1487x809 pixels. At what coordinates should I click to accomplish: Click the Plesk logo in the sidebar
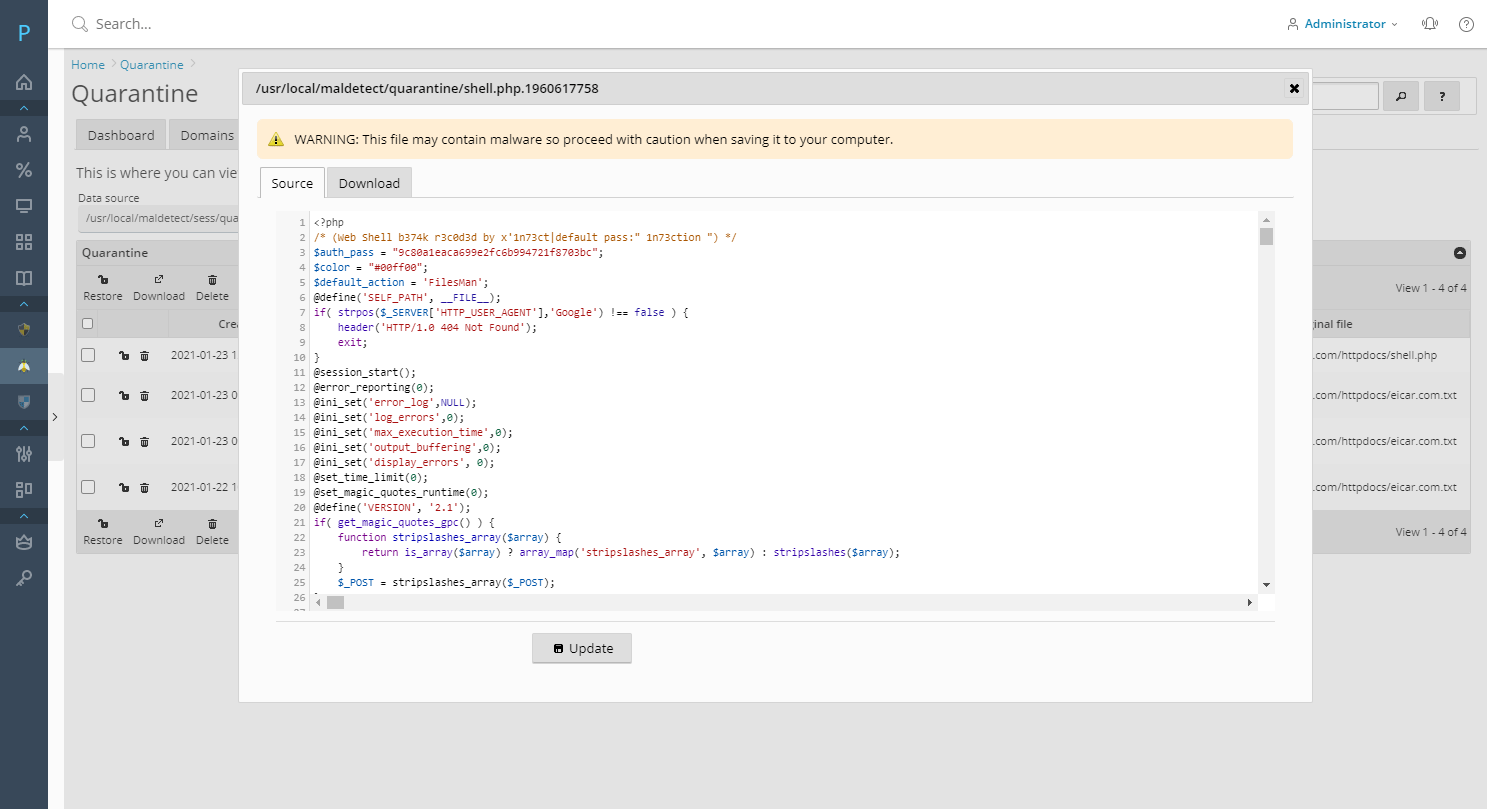pos(24,33)
